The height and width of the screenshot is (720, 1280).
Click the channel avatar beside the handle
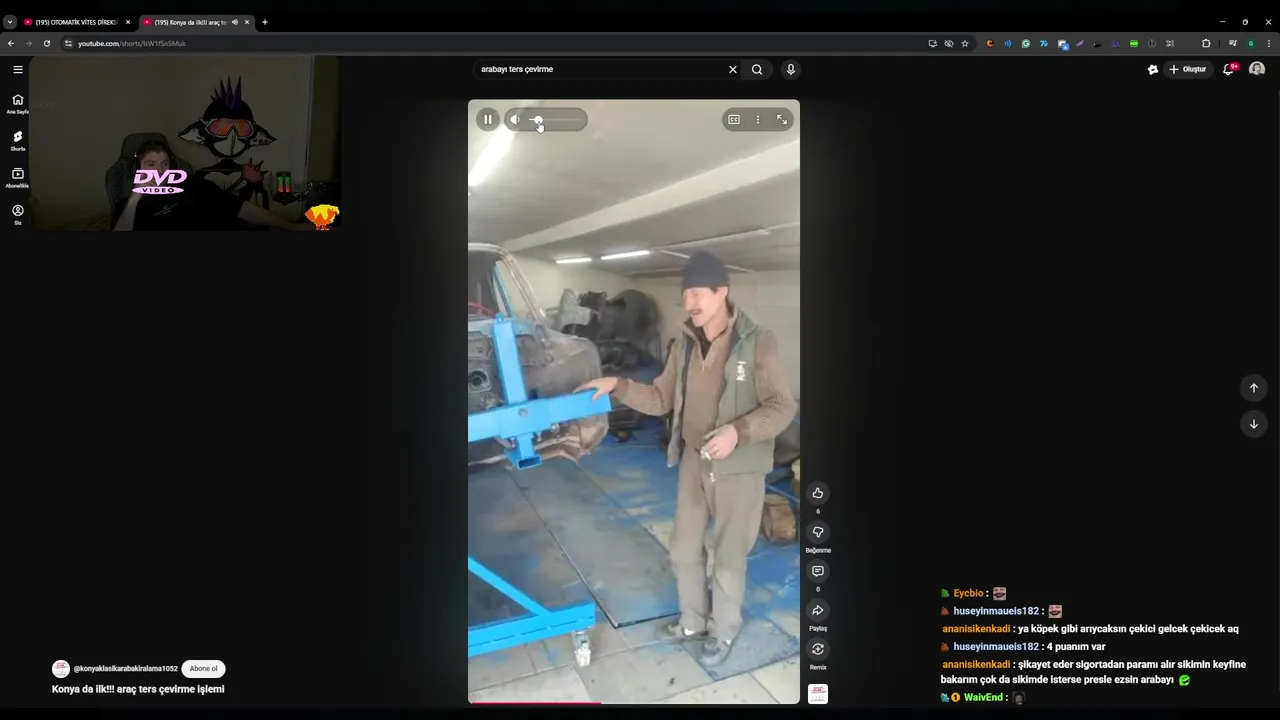(x=61, y=669)
